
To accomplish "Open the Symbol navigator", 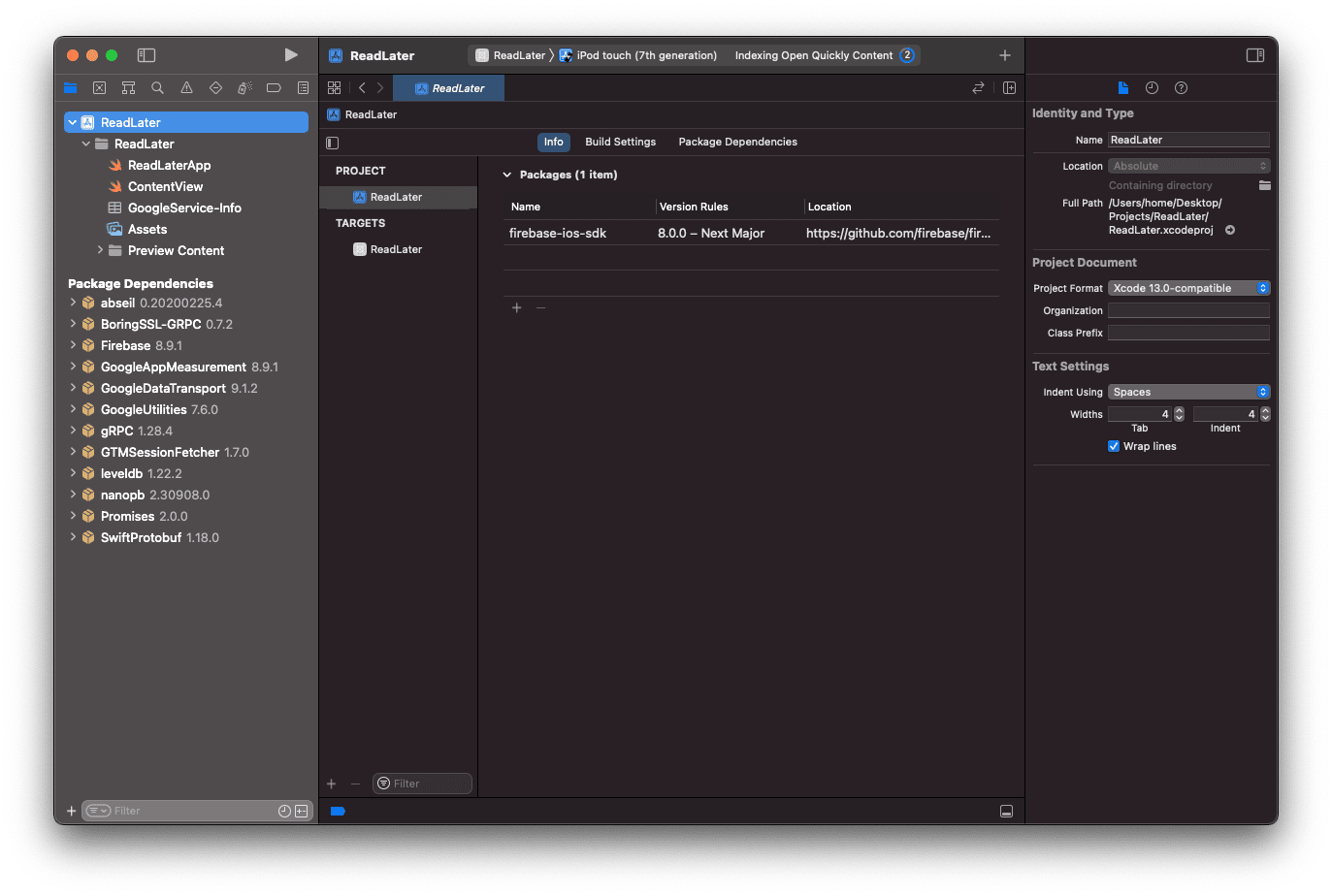I will 128,88.
